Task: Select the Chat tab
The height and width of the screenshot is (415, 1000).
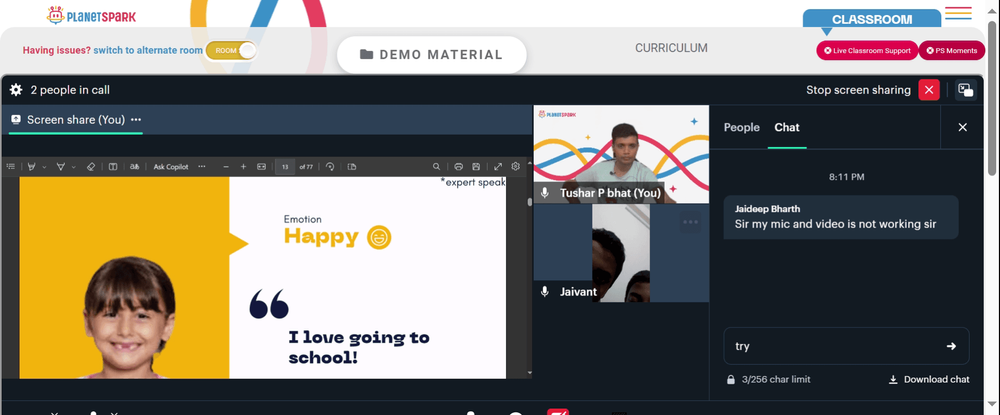Action: coord(786,127)
